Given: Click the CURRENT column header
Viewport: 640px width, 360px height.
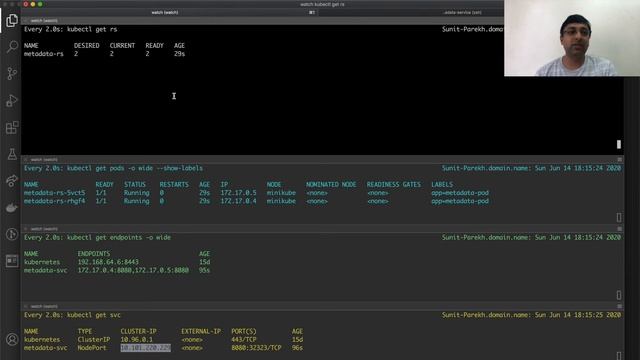Looking at the screenshot, I should click(122, 46).
